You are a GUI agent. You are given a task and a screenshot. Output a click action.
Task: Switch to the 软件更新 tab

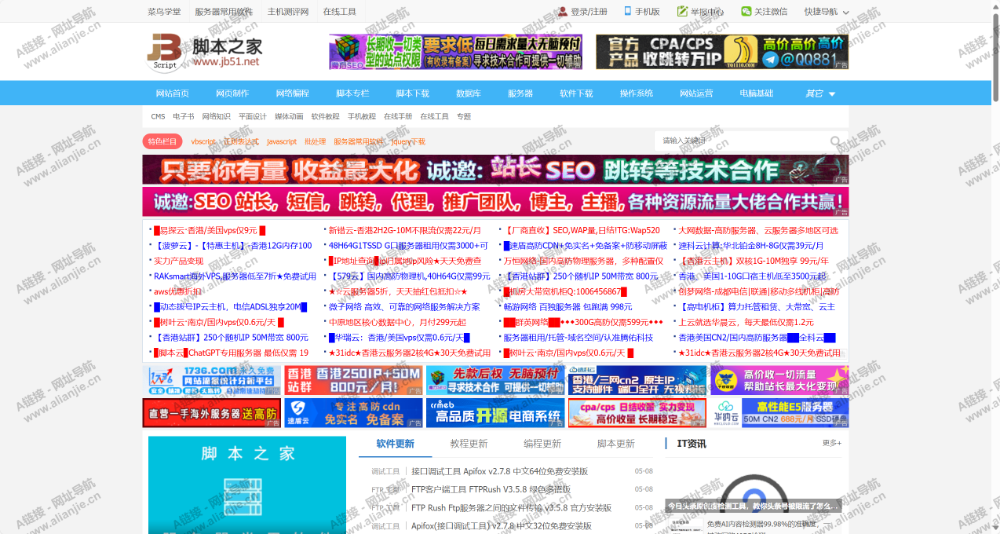coord(395,444)
